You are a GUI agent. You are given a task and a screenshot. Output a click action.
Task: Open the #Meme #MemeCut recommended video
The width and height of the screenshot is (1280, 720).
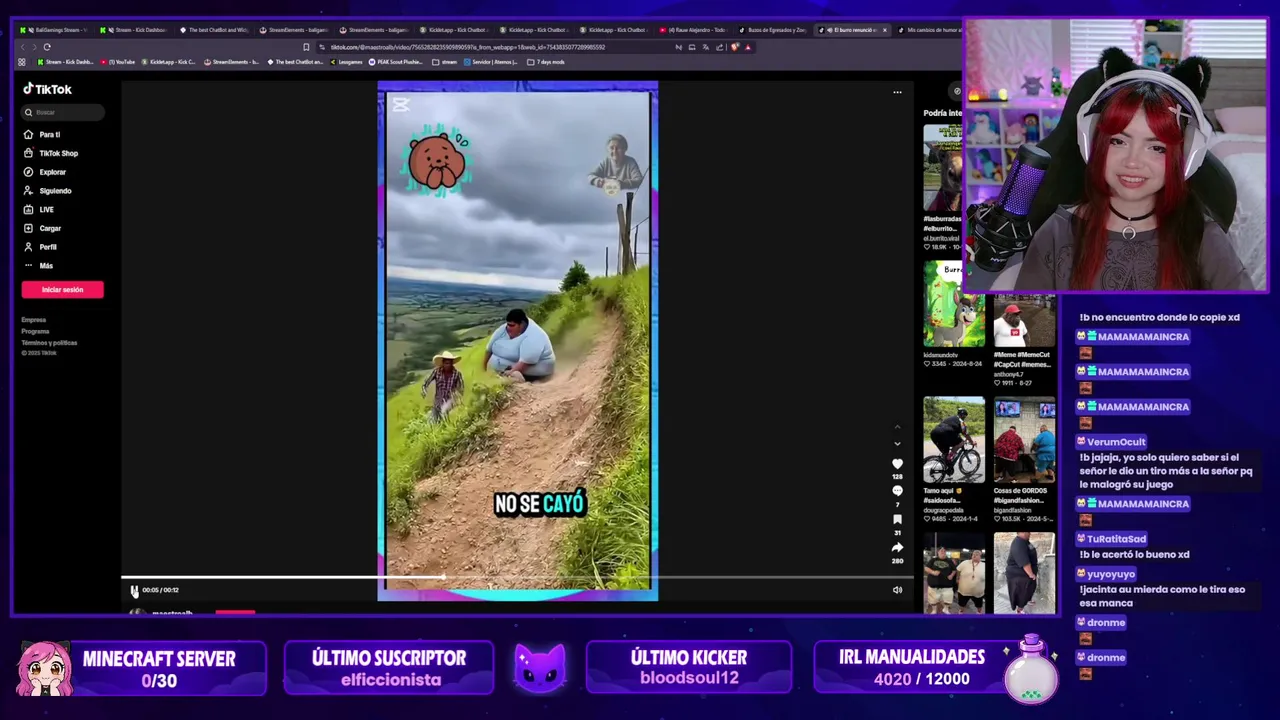pos(1024,320)
